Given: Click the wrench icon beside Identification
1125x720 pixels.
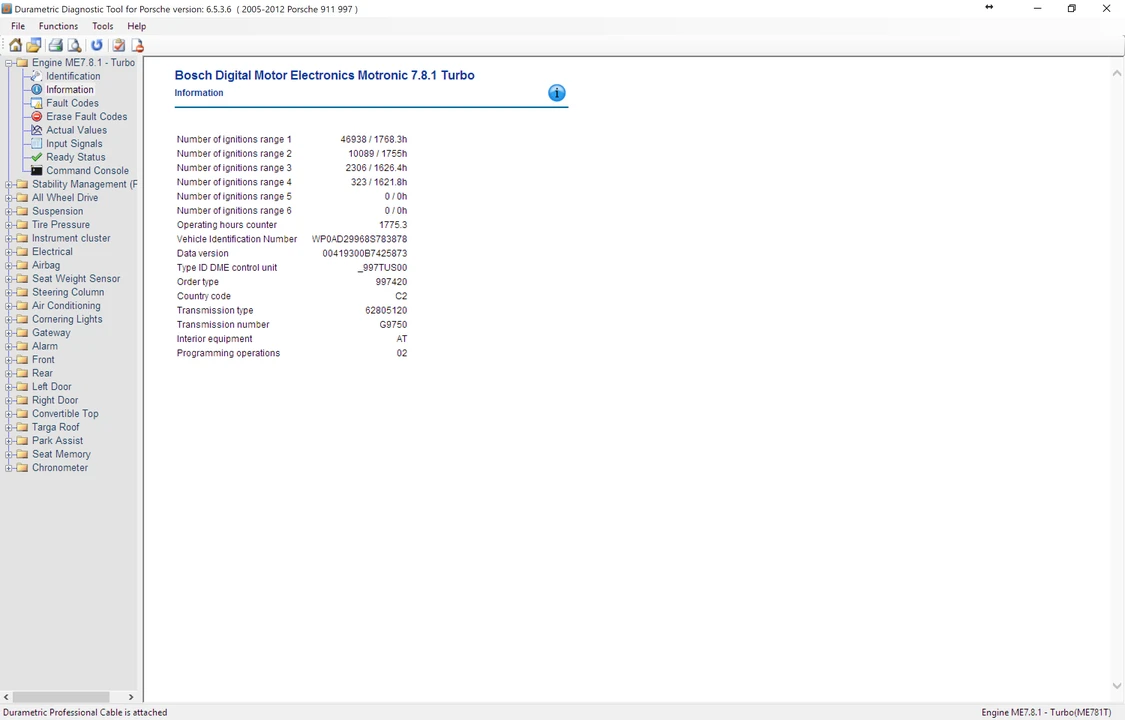Looking at the screenshot, I should click(x=37, y=76).
